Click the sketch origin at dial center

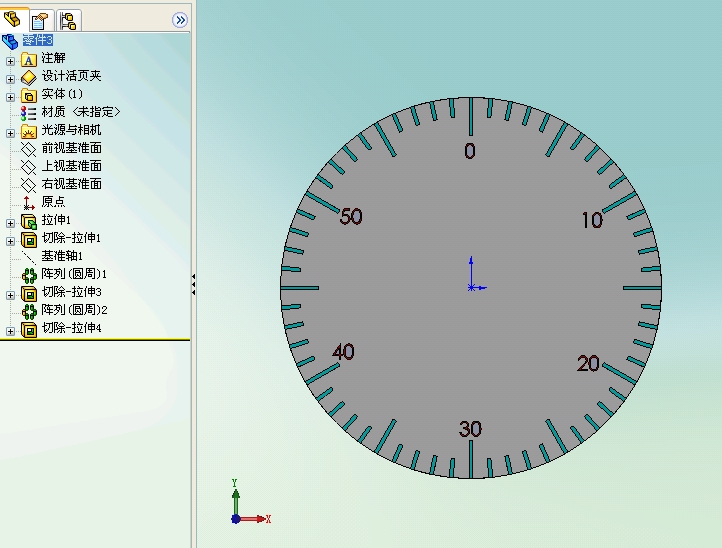tap(471, 288)
